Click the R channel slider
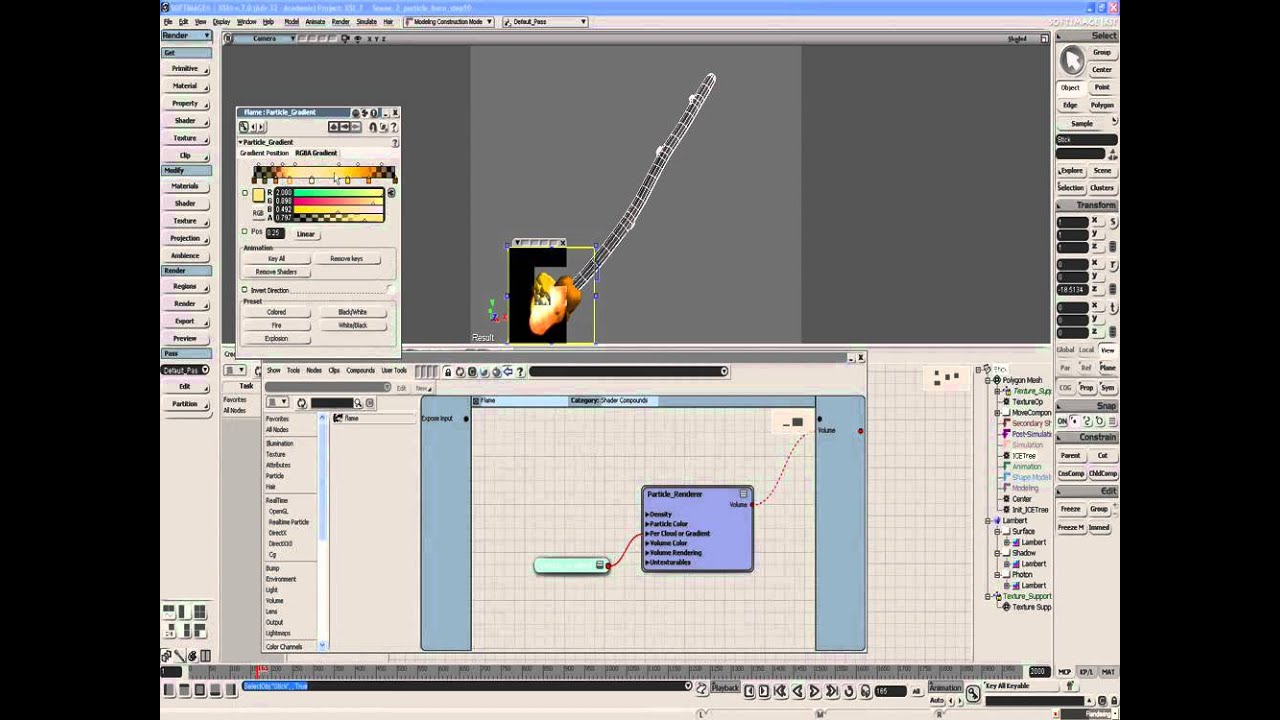Viewport: 1280px width, 720px height. (x=339, y=192)
